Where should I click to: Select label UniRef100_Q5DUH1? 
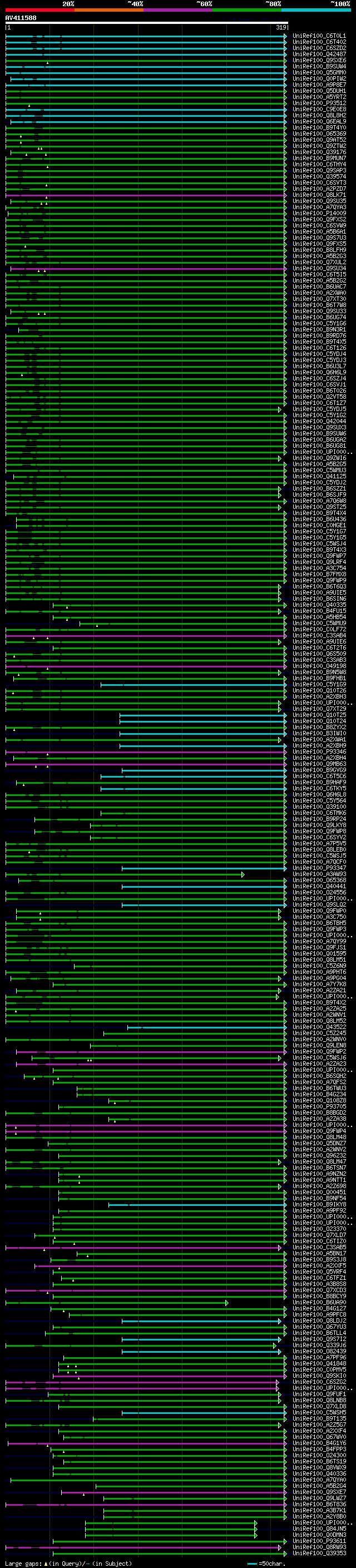point(319,91)
